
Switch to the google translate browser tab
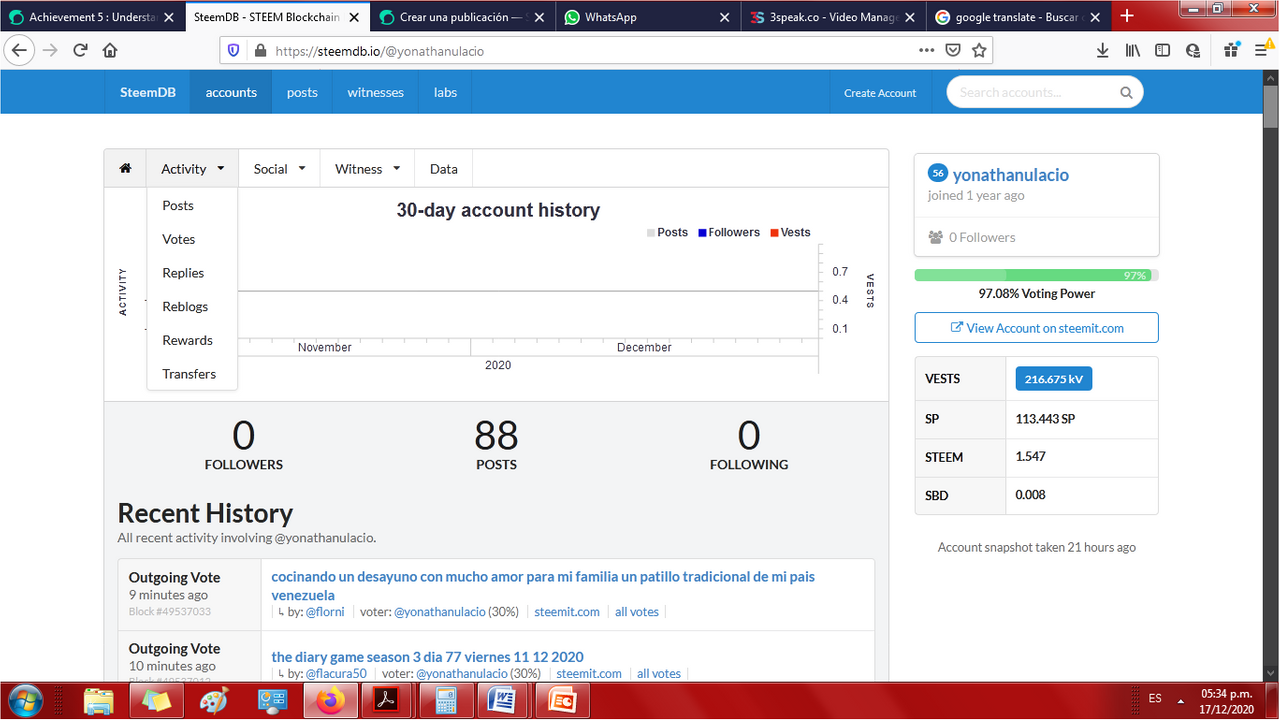pyautogui.click(x=1018, y=17)
